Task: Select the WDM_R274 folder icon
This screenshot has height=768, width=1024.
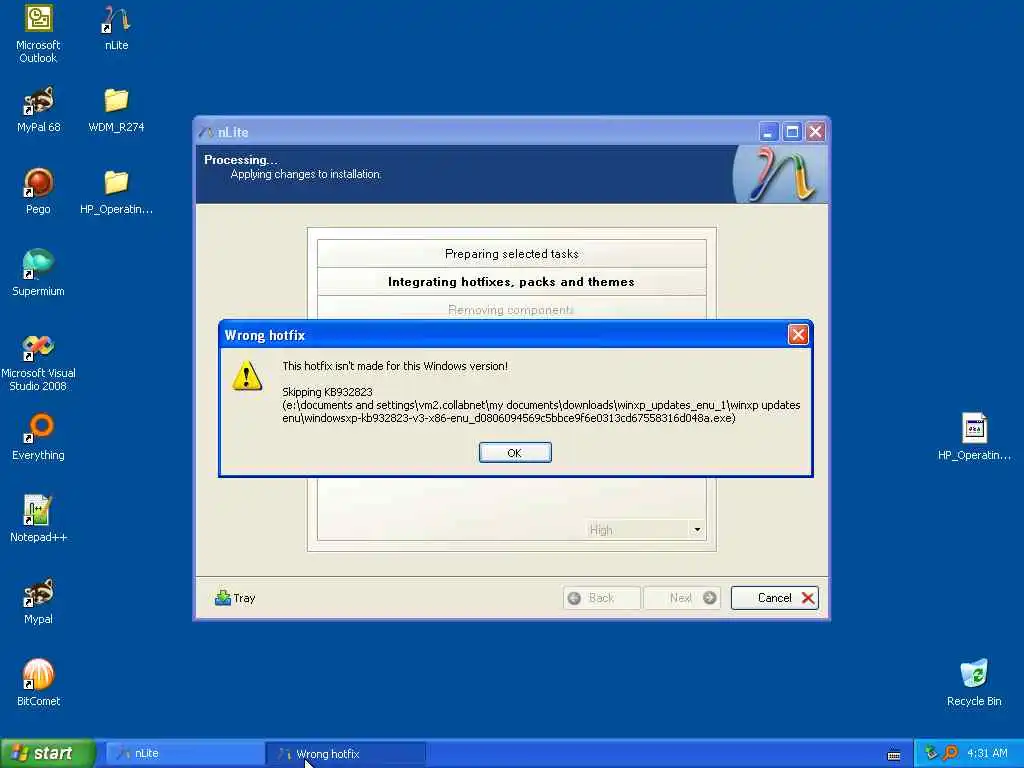Action: click(x=116, y=110)
